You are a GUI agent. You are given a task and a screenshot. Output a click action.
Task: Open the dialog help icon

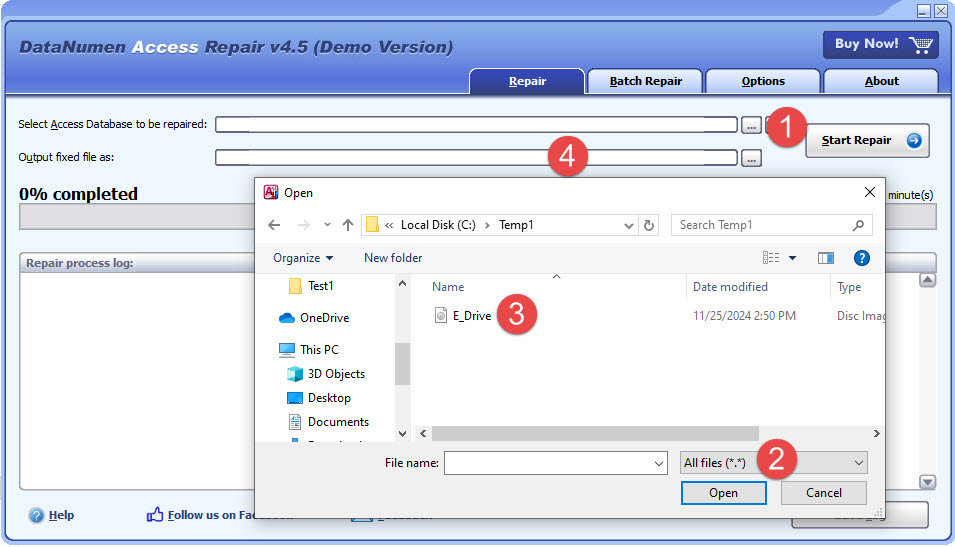click(861, 258)
